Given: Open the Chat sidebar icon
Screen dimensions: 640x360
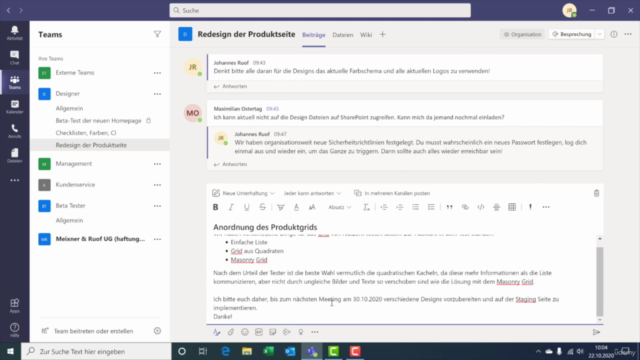Looking at the screenshot, I should tap(15, 58).
